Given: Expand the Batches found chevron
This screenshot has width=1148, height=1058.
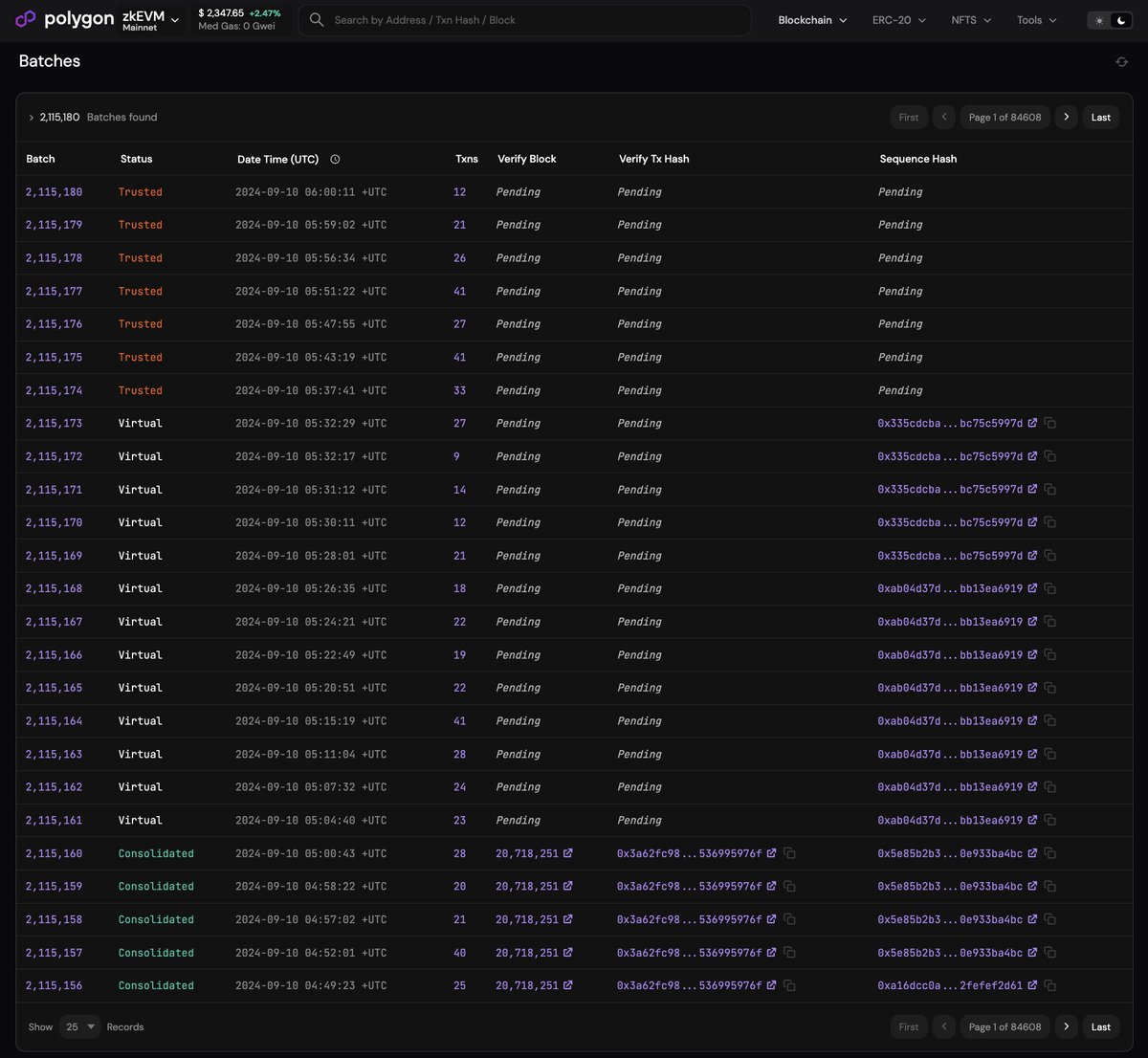Looking at the screenshot, I should [31, 118].
